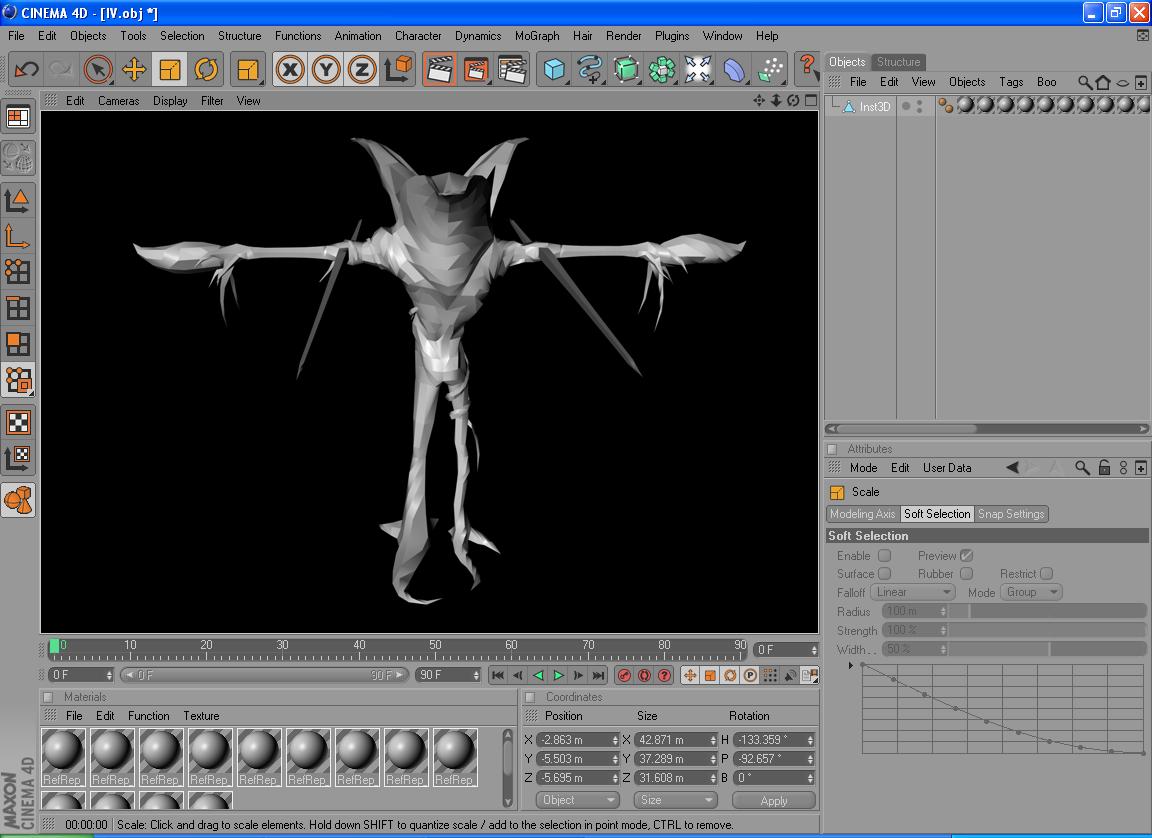
Task: Toggle X axis lock
Action: click(290, 69)
